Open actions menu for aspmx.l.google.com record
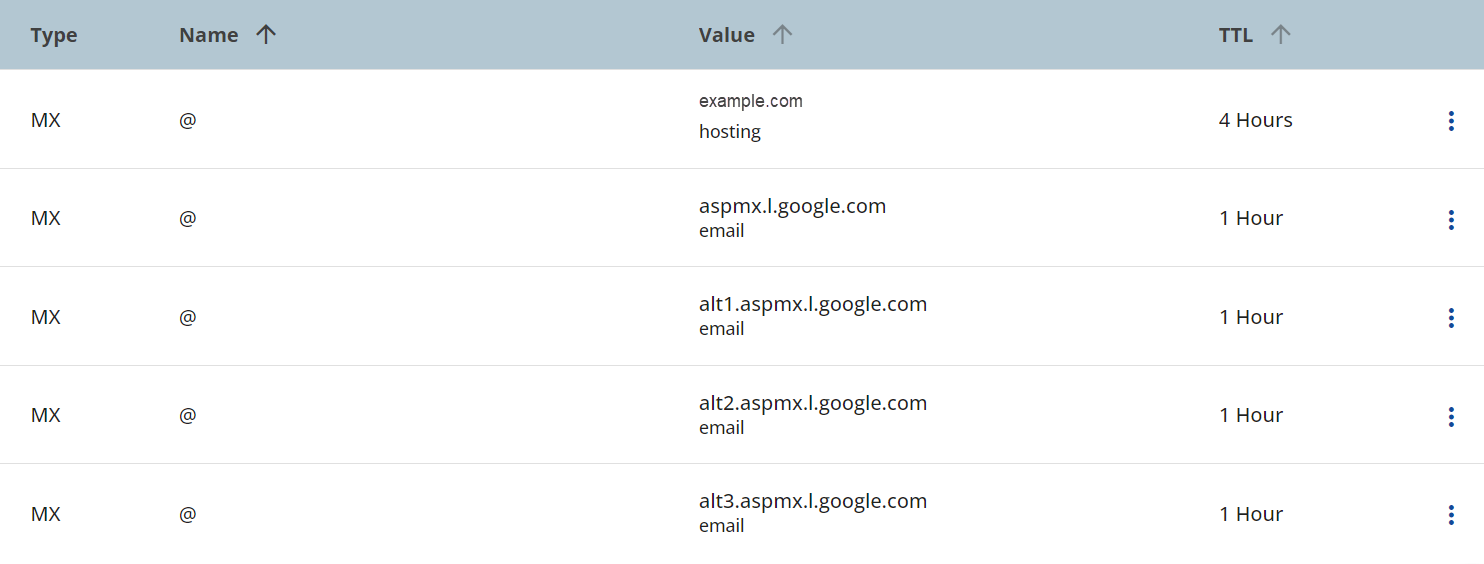 point(1451,220)
